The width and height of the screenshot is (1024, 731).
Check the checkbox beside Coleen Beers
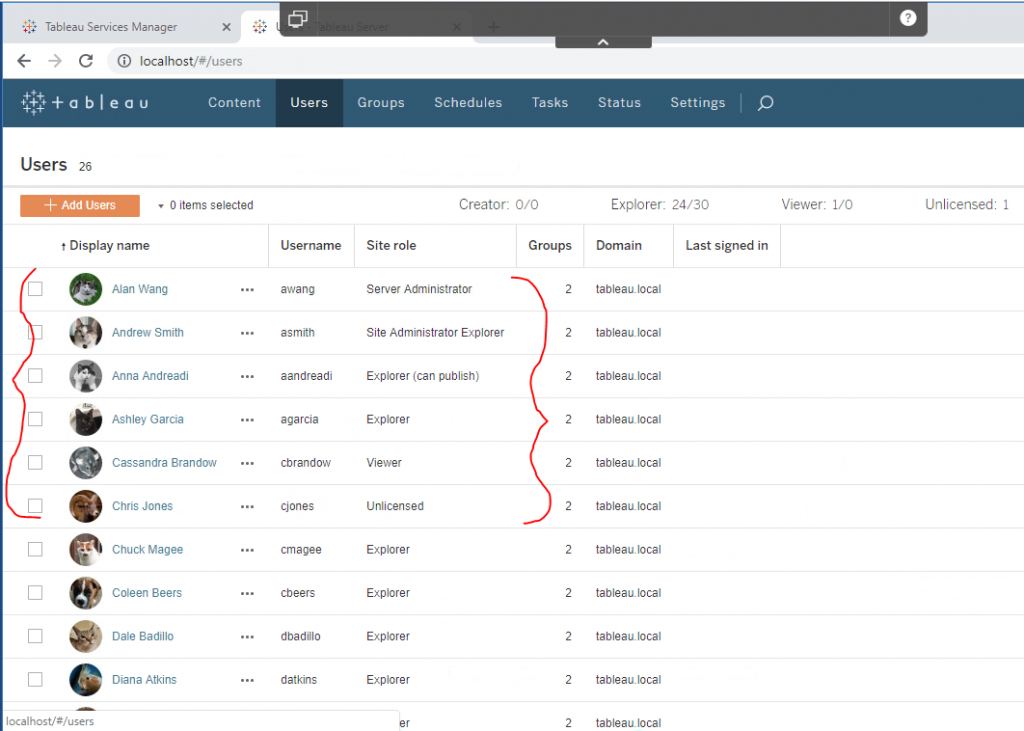pos(35,592)
